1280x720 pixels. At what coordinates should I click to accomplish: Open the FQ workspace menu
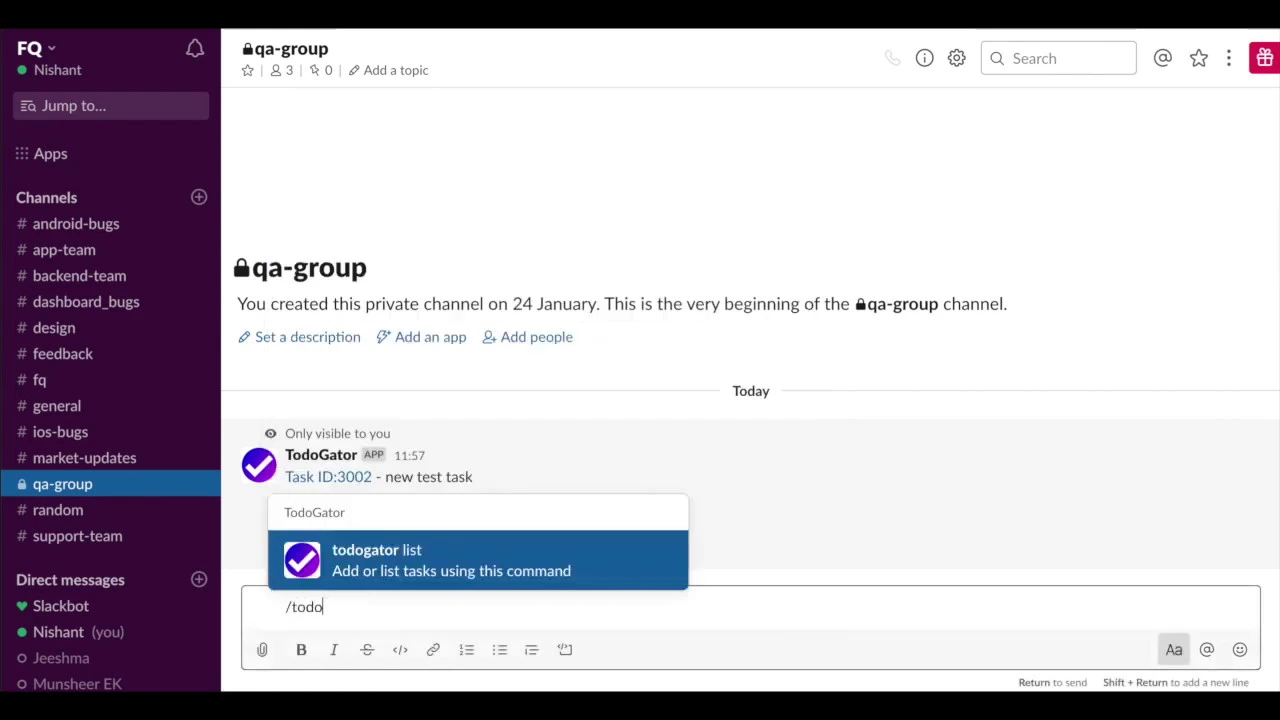36,48
